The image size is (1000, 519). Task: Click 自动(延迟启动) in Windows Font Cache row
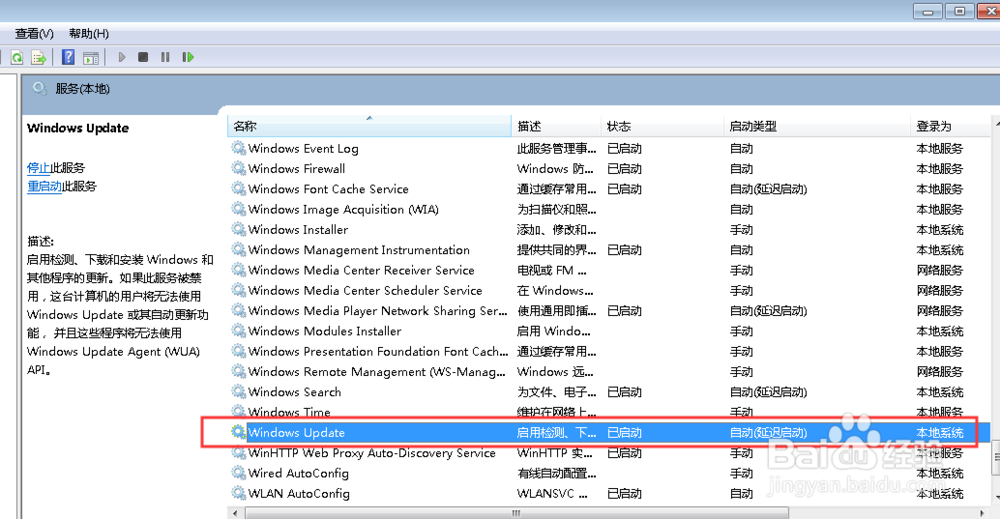pyautogui.click(x=768, y=189)
